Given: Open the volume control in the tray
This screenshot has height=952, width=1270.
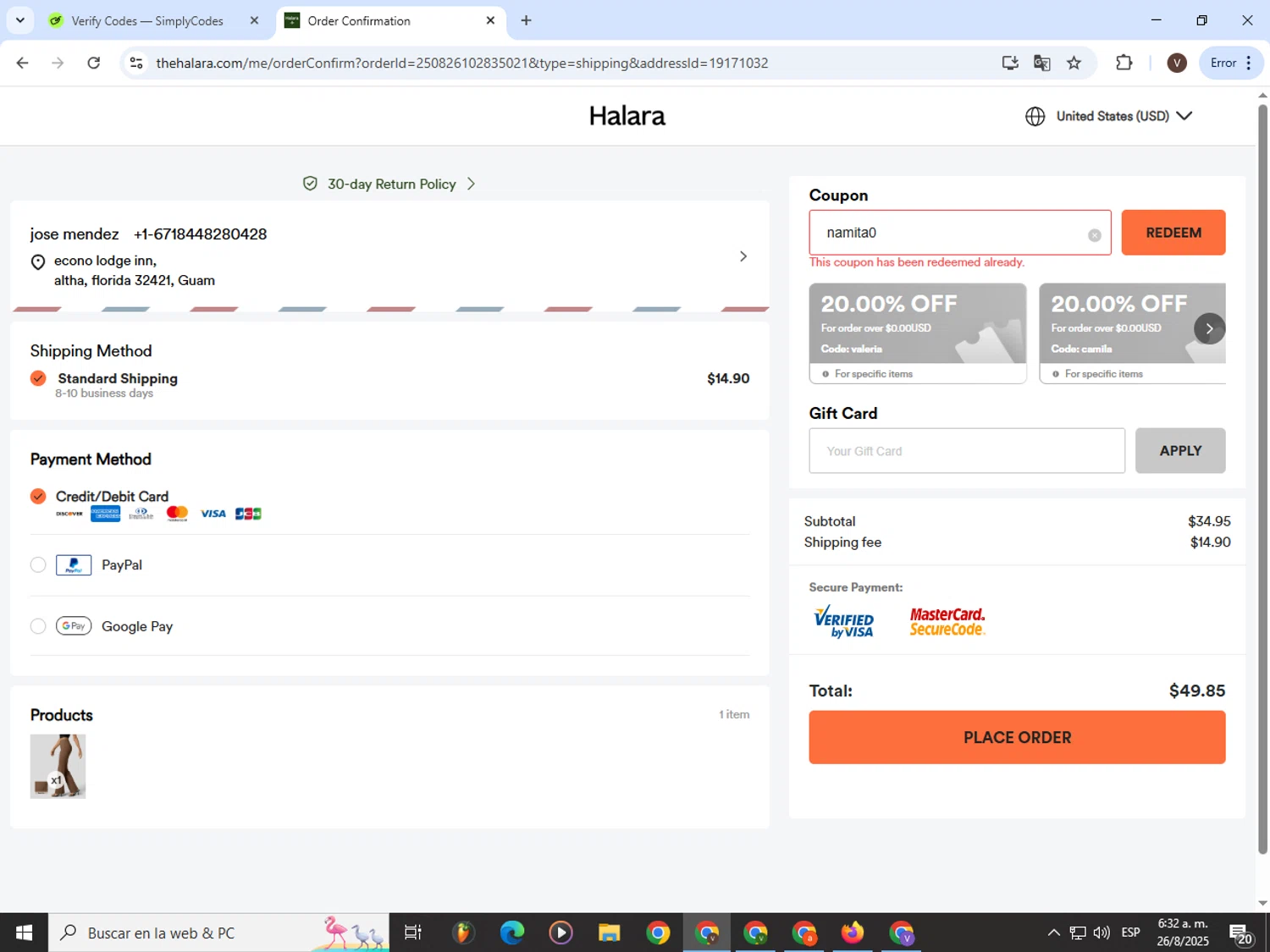Looking at the screenshot, I should pyautogui.click(x=1102, y=933).
